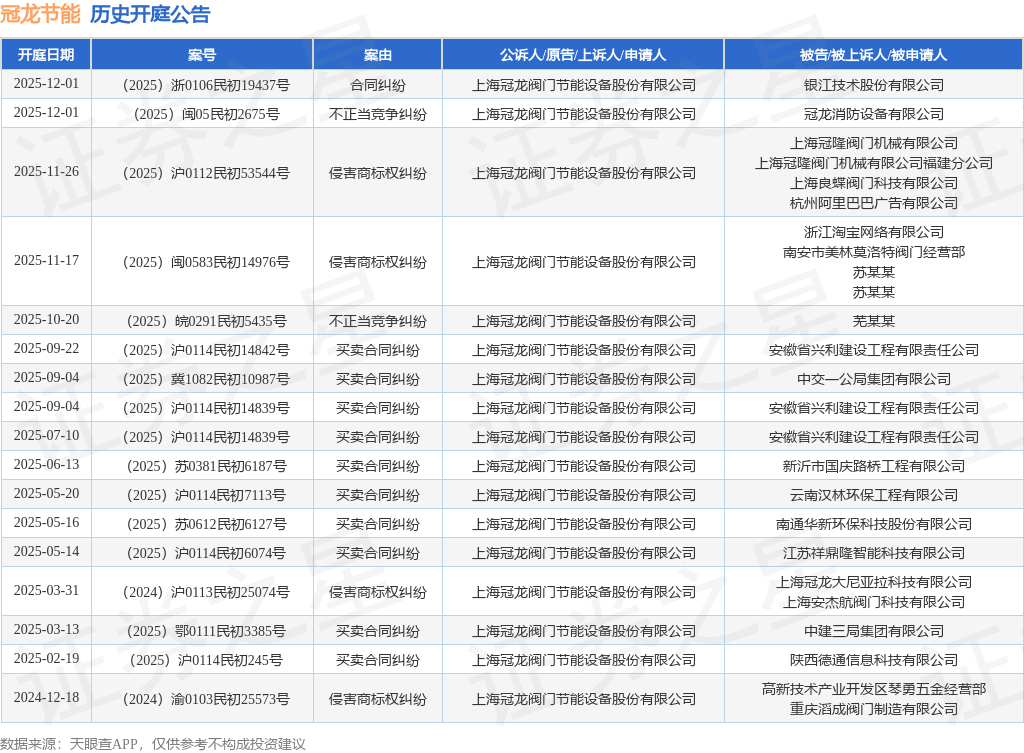Viewport: 1024px width, 753px height.
Task: Click the date 2025-11-26
Action: (46, 172)
